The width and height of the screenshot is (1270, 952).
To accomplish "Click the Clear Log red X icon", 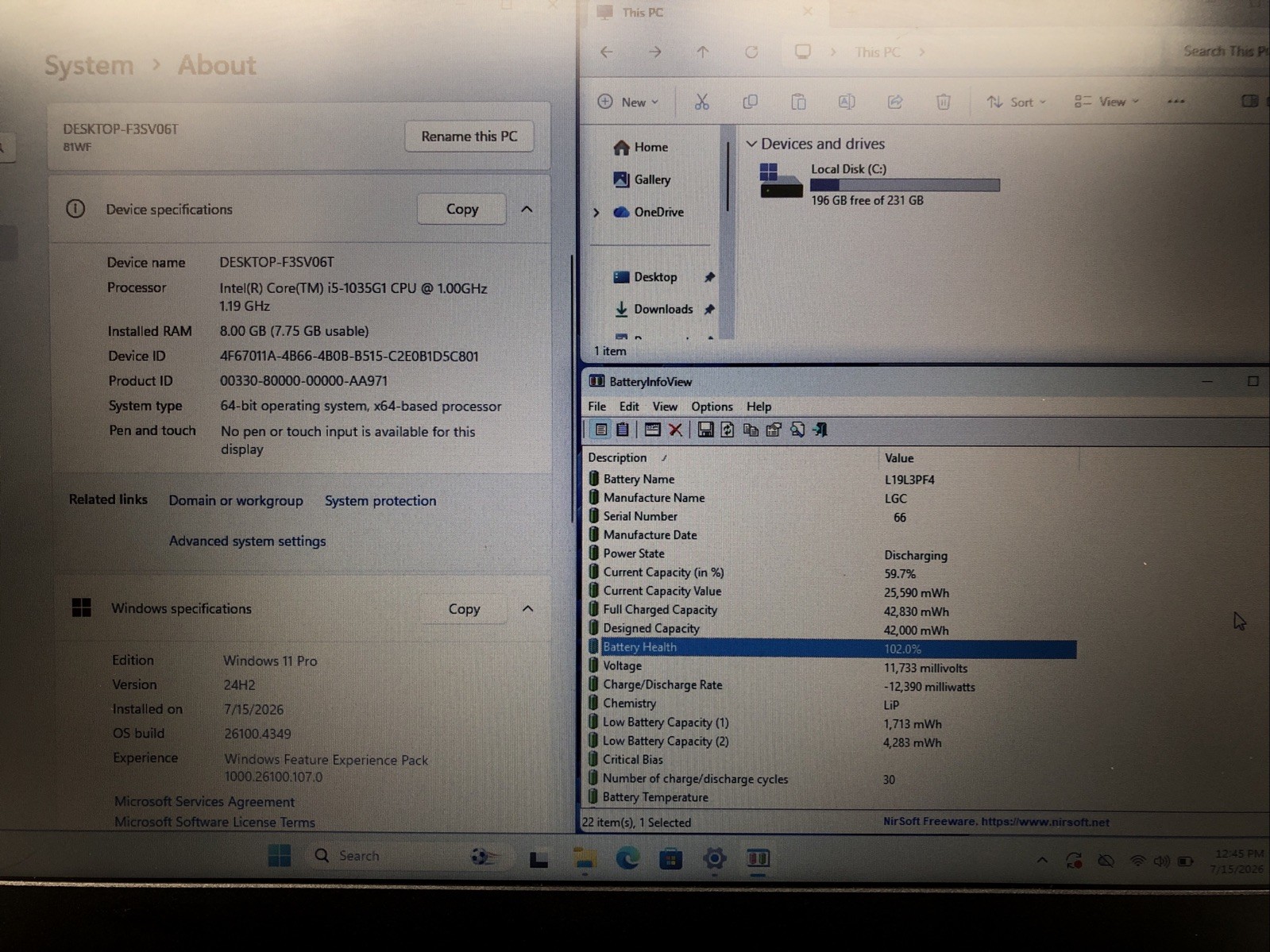I will tap(676, 430).
